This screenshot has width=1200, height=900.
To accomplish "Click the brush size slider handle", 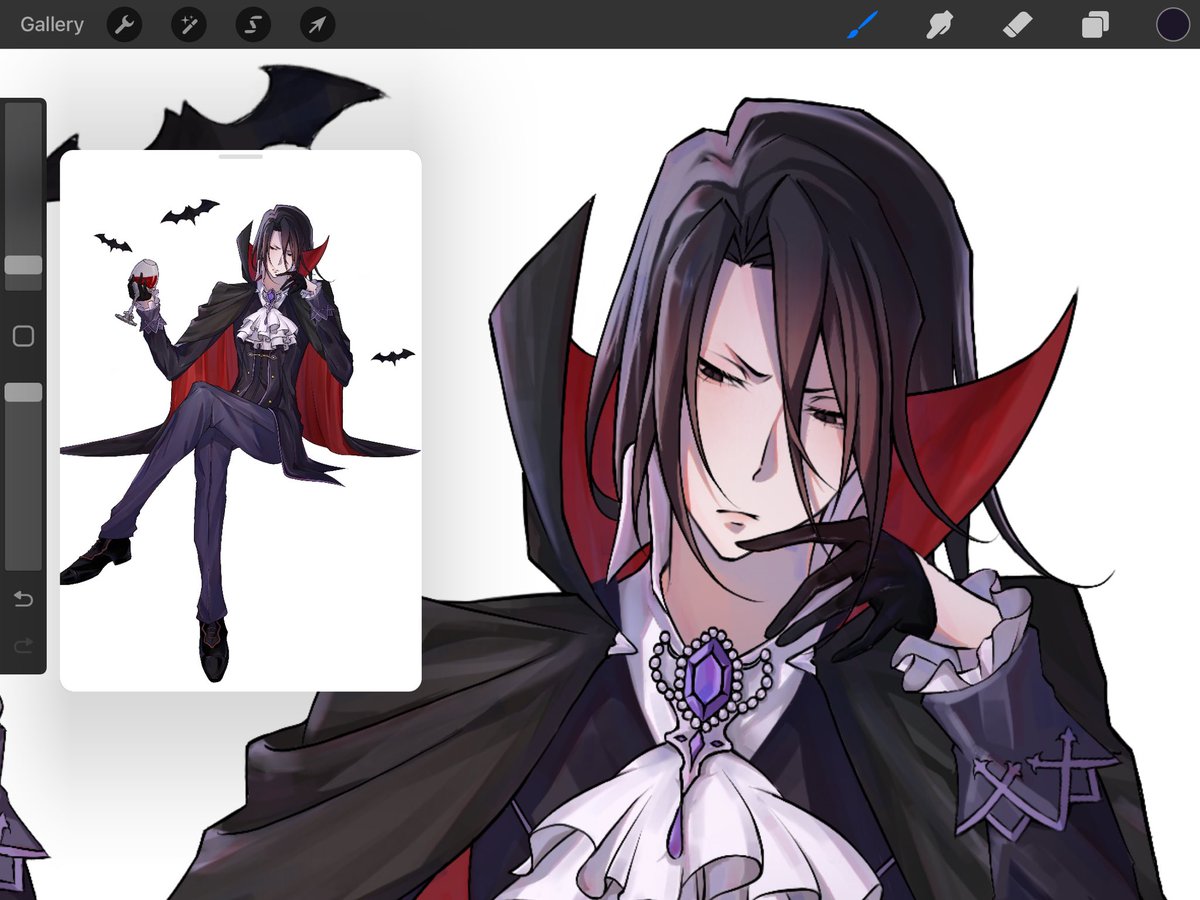I will point(23,265).
